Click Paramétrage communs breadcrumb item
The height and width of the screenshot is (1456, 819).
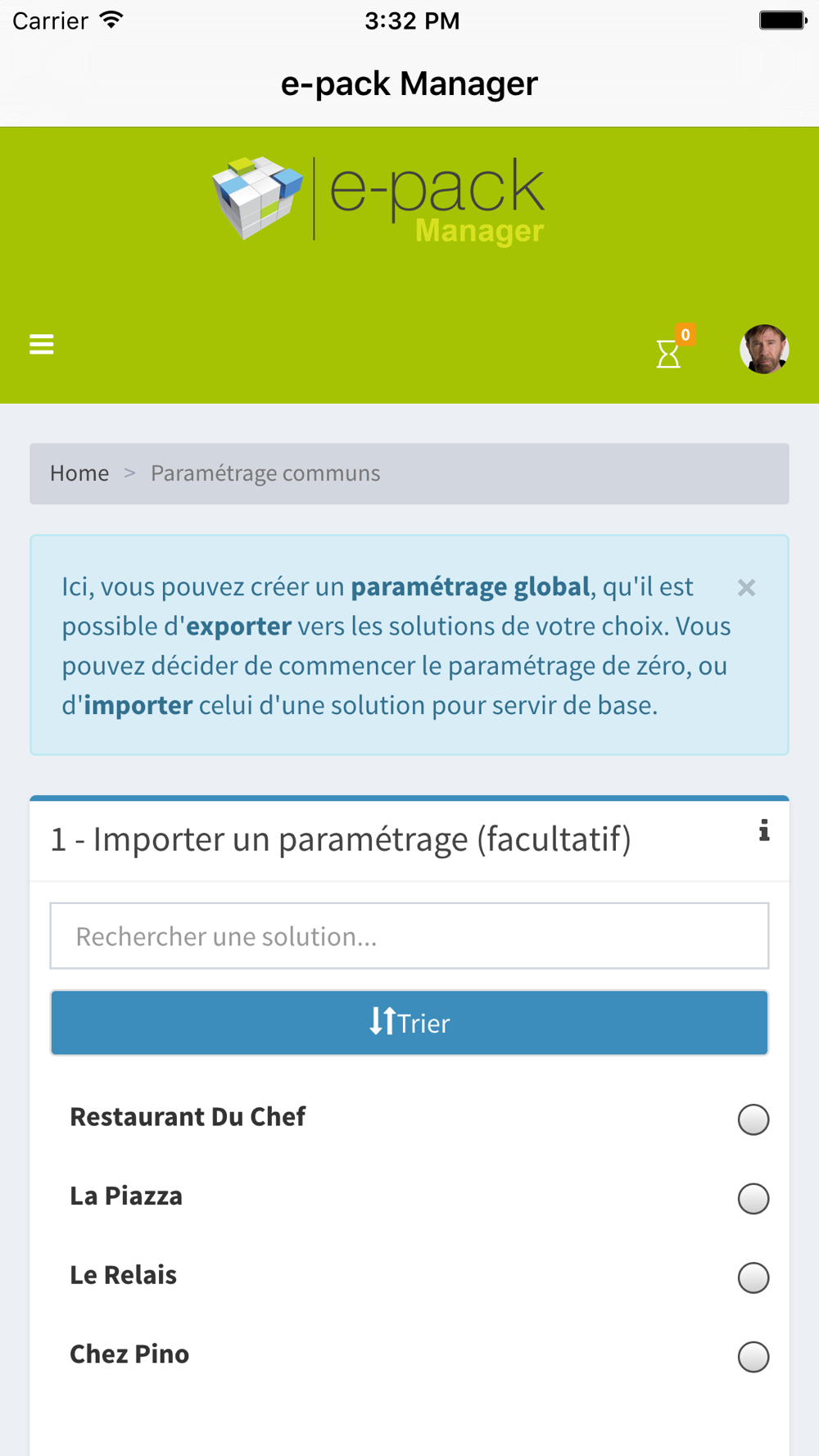coord(265,473)
